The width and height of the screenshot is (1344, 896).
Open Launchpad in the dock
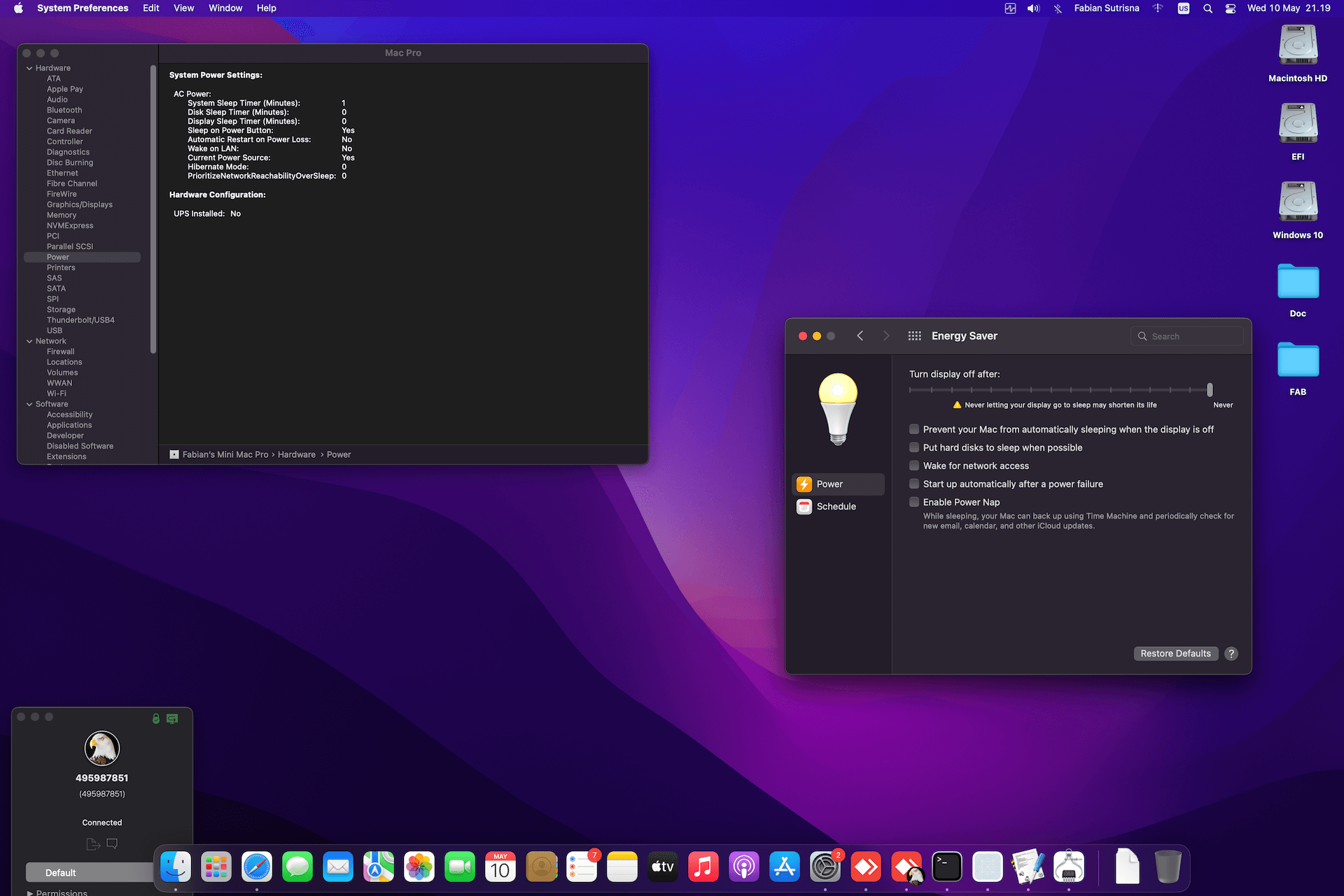coord(216,867)
